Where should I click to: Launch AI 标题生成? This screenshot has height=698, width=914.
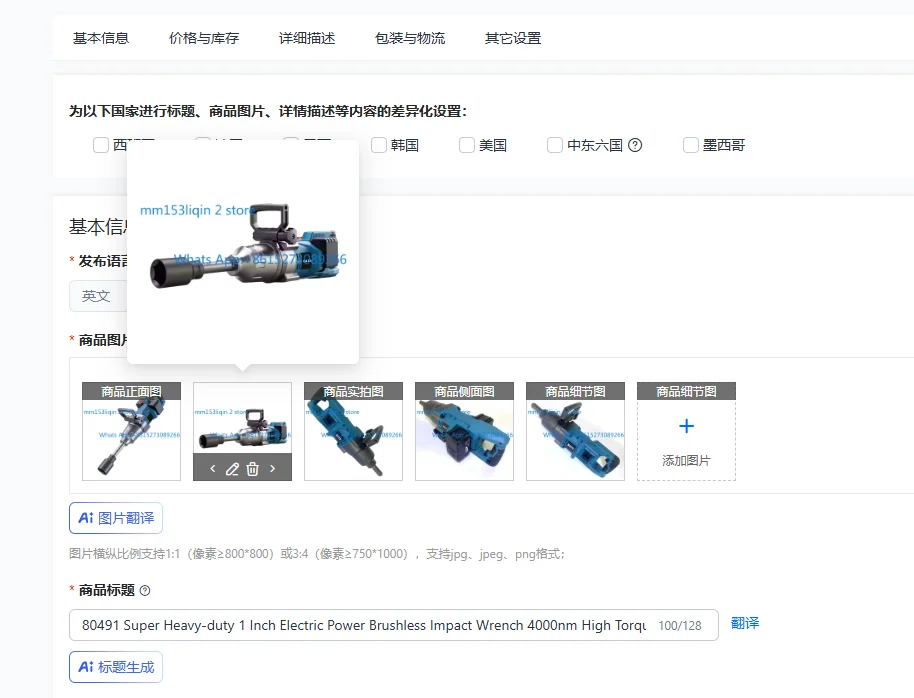point(116,667)
